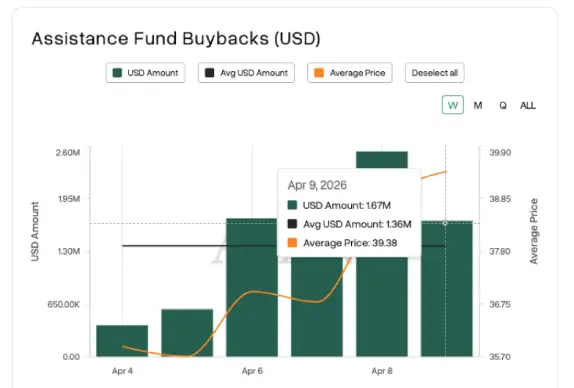Click the '1.30M' left axis label

pos(68,251)
